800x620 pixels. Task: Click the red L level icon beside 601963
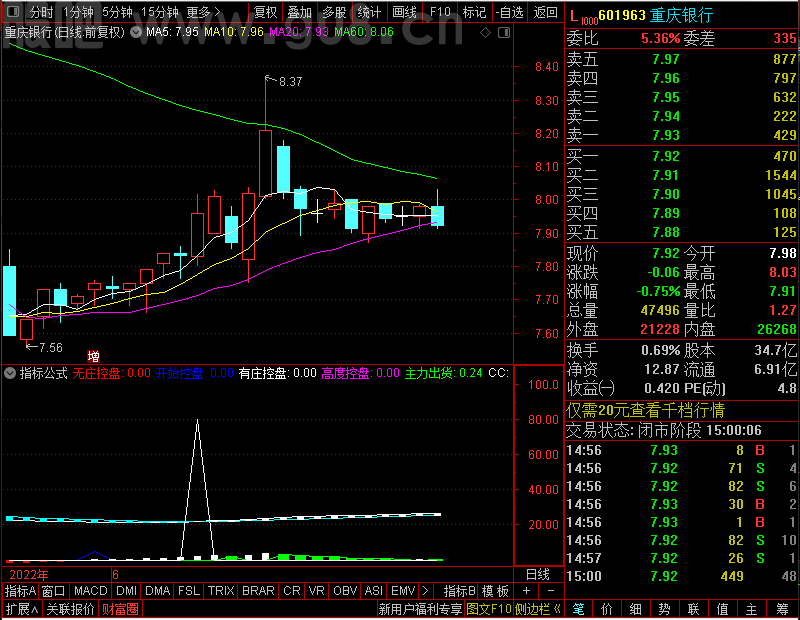point(573,16)
